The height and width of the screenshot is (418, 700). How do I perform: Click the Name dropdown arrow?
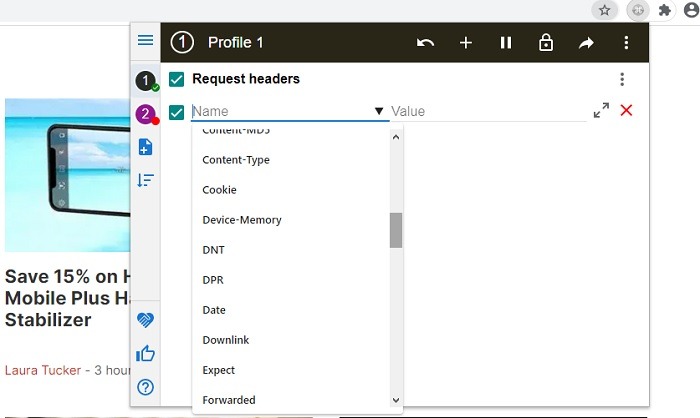coord(379,111)
